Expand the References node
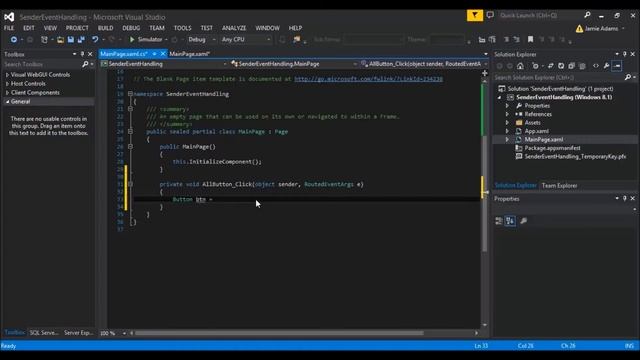Image resolution: width=640 pixels, height=360 pixels. (x=507, y=114)
